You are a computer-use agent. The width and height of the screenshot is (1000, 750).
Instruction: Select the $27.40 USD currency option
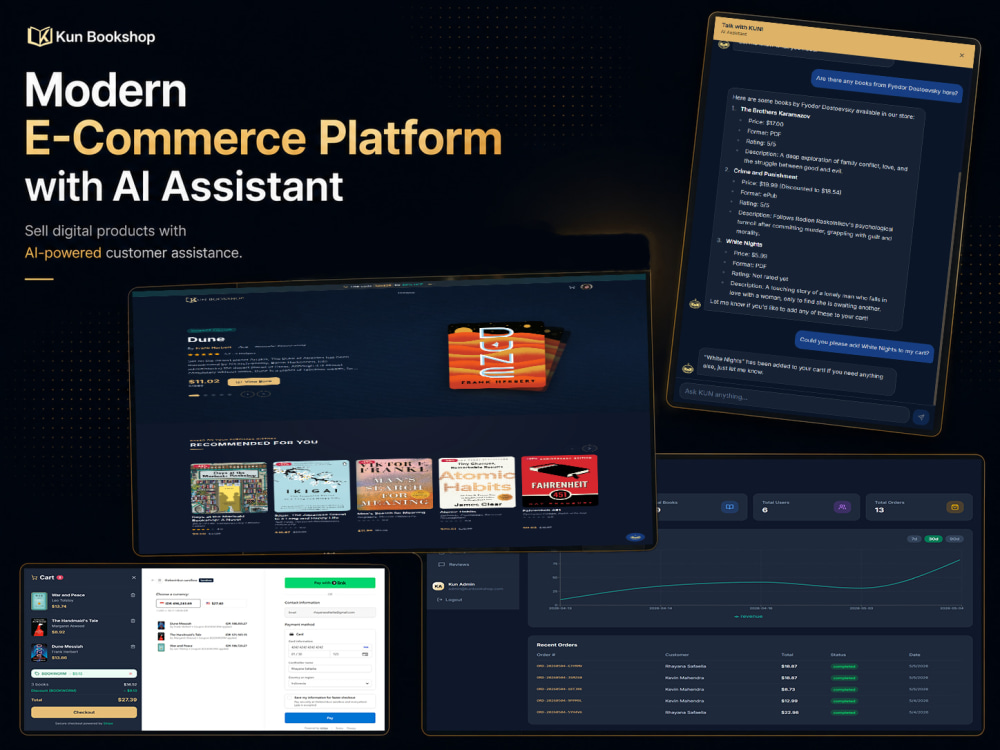[x=225, y=603]
